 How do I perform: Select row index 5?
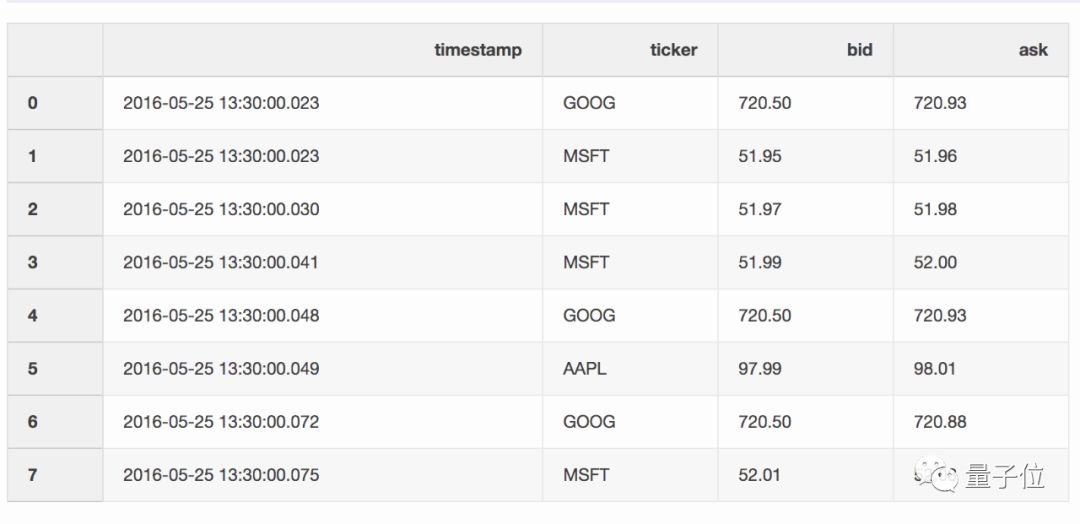pyautogui.click(x=33, y=369)
